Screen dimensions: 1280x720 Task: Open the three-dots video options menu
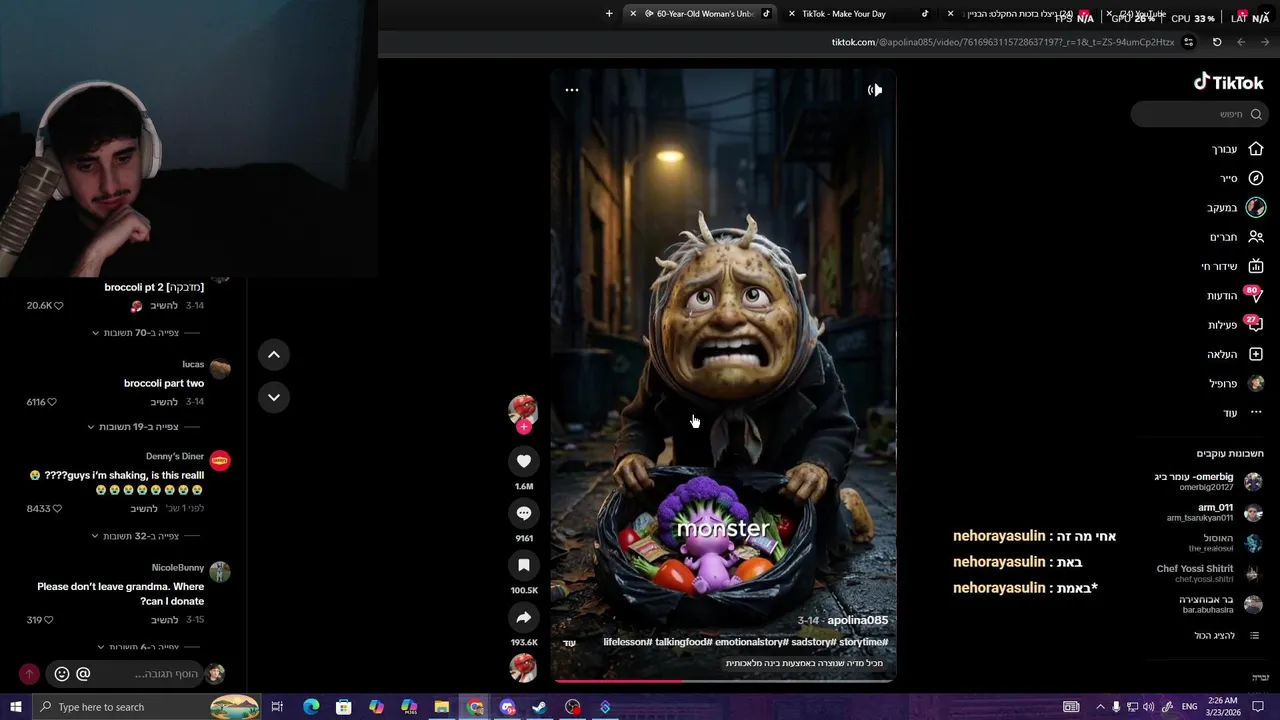572,90
